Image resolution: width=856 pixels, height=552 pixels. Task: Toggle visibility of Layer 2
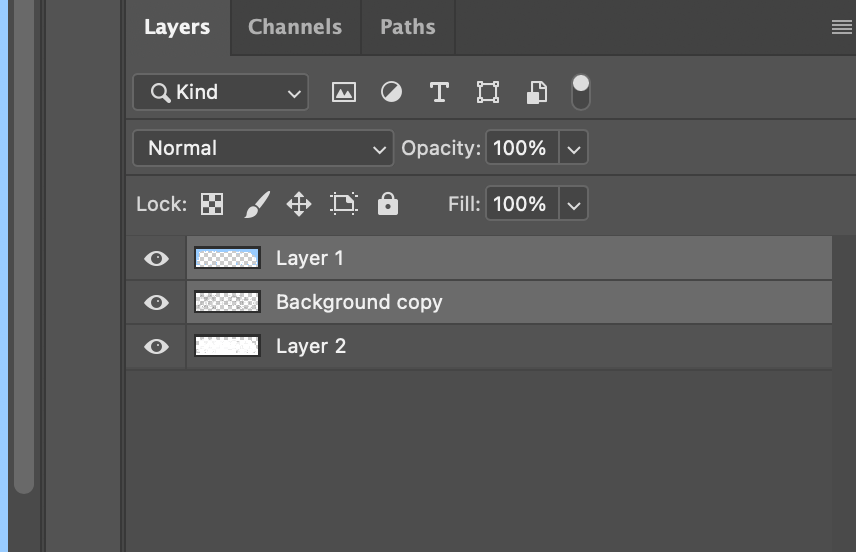point(156,347)
